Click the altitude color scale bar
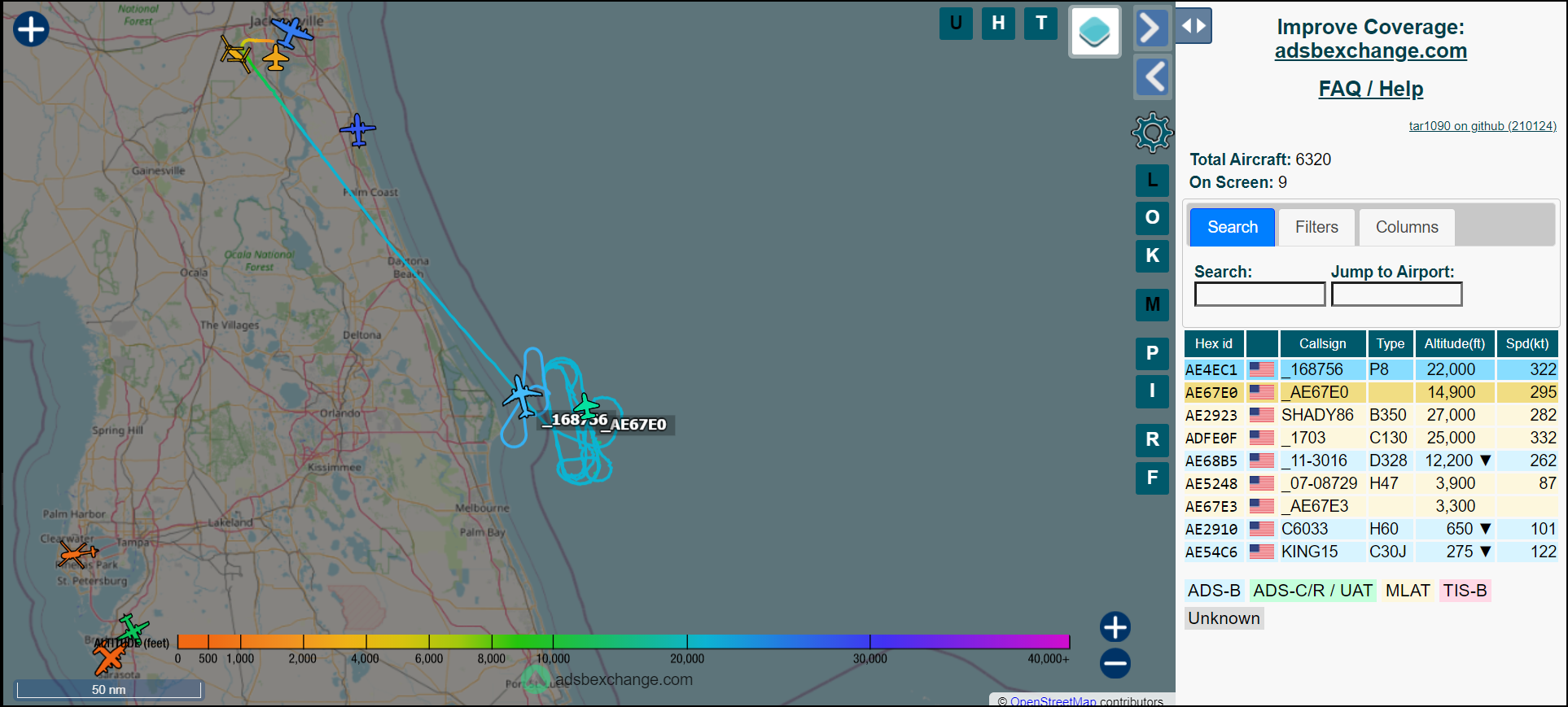The width and height of the screenshot is (1568, 707). pos(624,641)
